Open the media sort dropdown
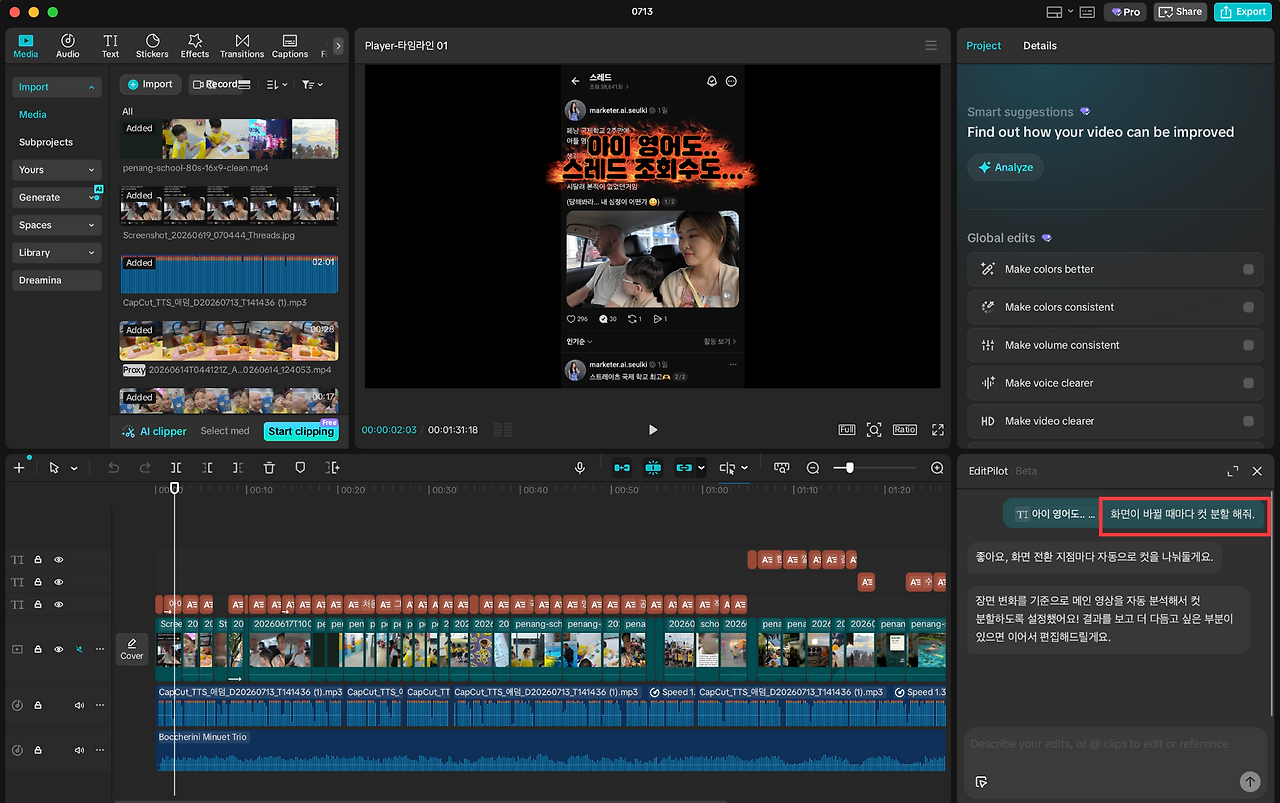Screen dimensions: 1280x803 click(276, 85)
